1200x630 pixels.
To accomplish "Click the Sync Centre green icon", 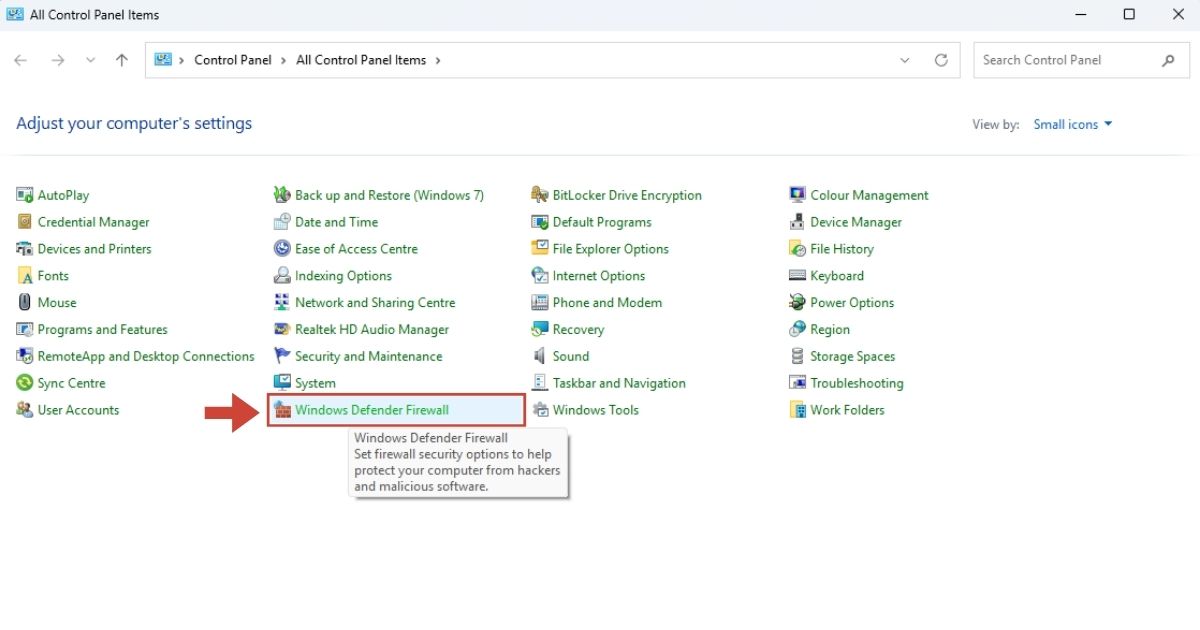I will pos(25,383).
